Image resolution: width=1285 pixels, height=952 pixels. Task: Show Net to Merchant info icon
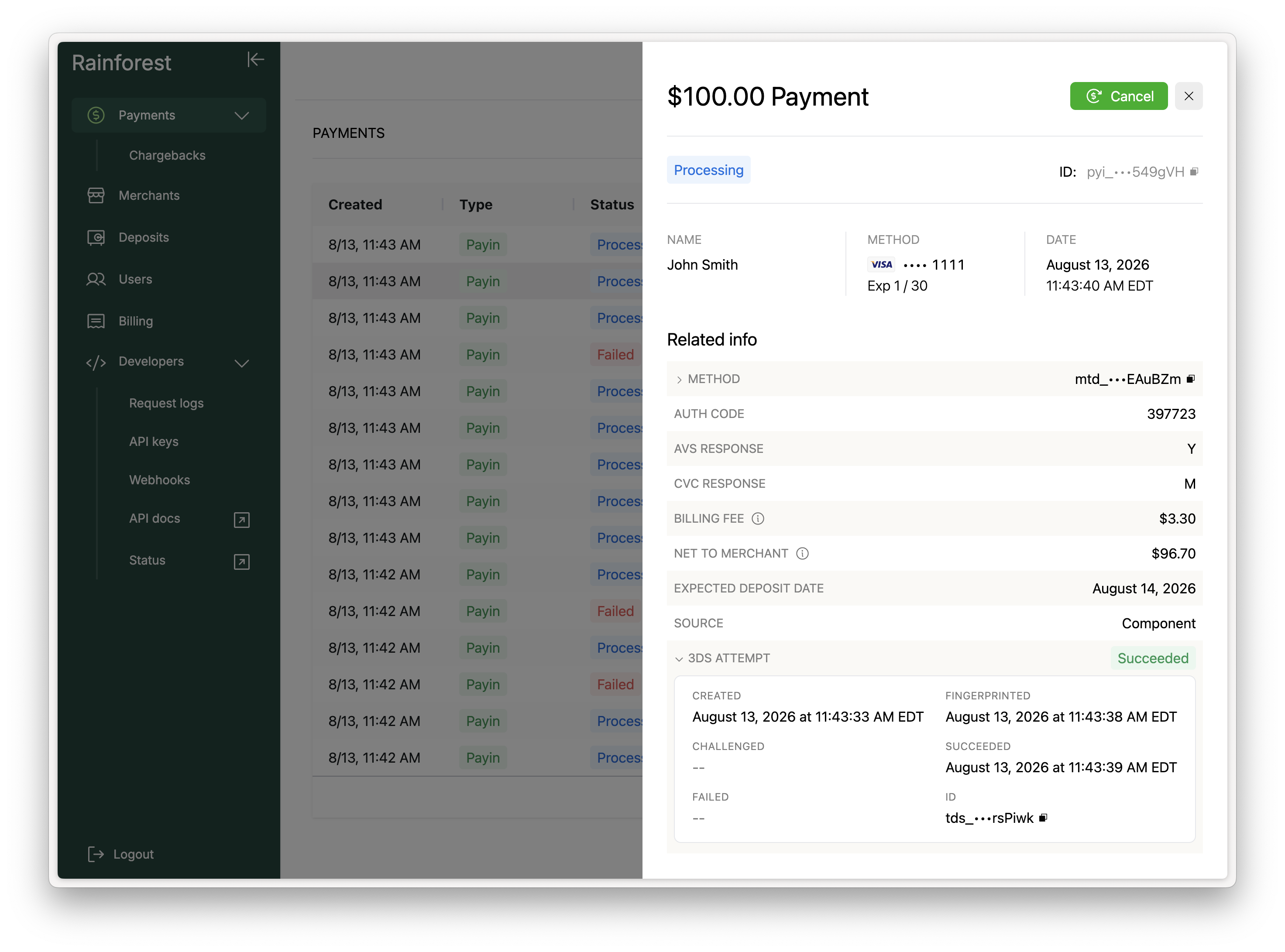click(803, 554)
